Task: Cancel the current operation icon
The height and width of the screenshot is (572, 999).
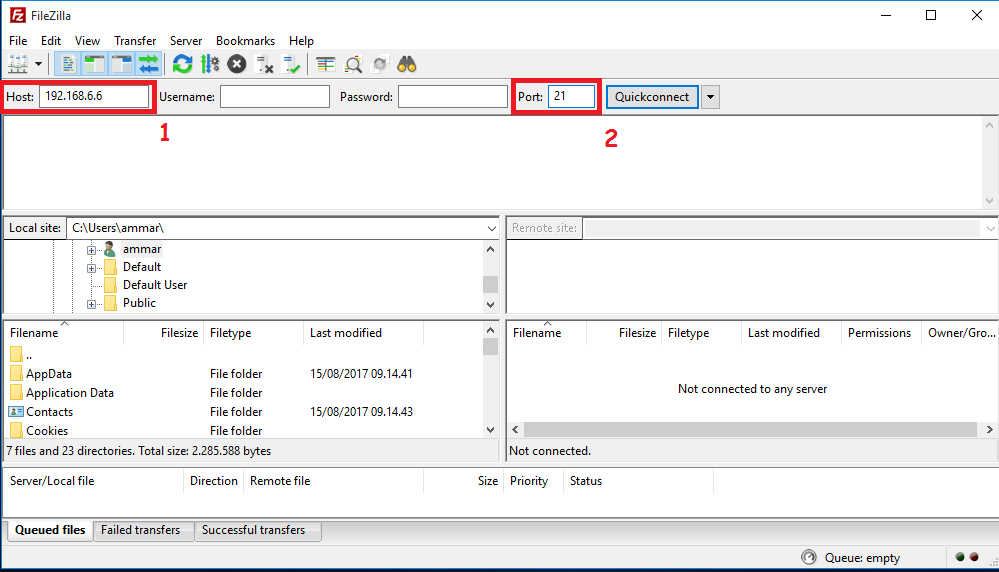Action: [x=237, y=64]
